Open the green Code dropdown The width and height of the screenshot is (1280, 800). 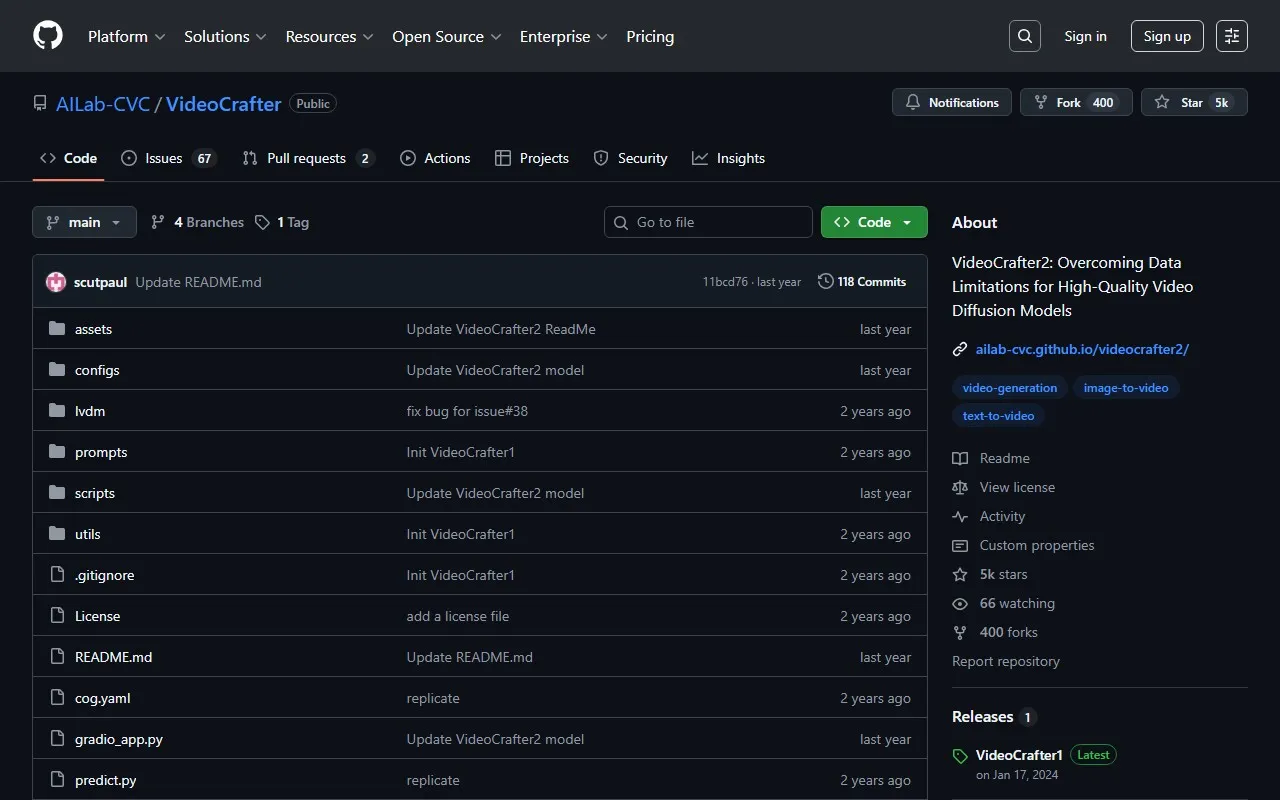873,222
